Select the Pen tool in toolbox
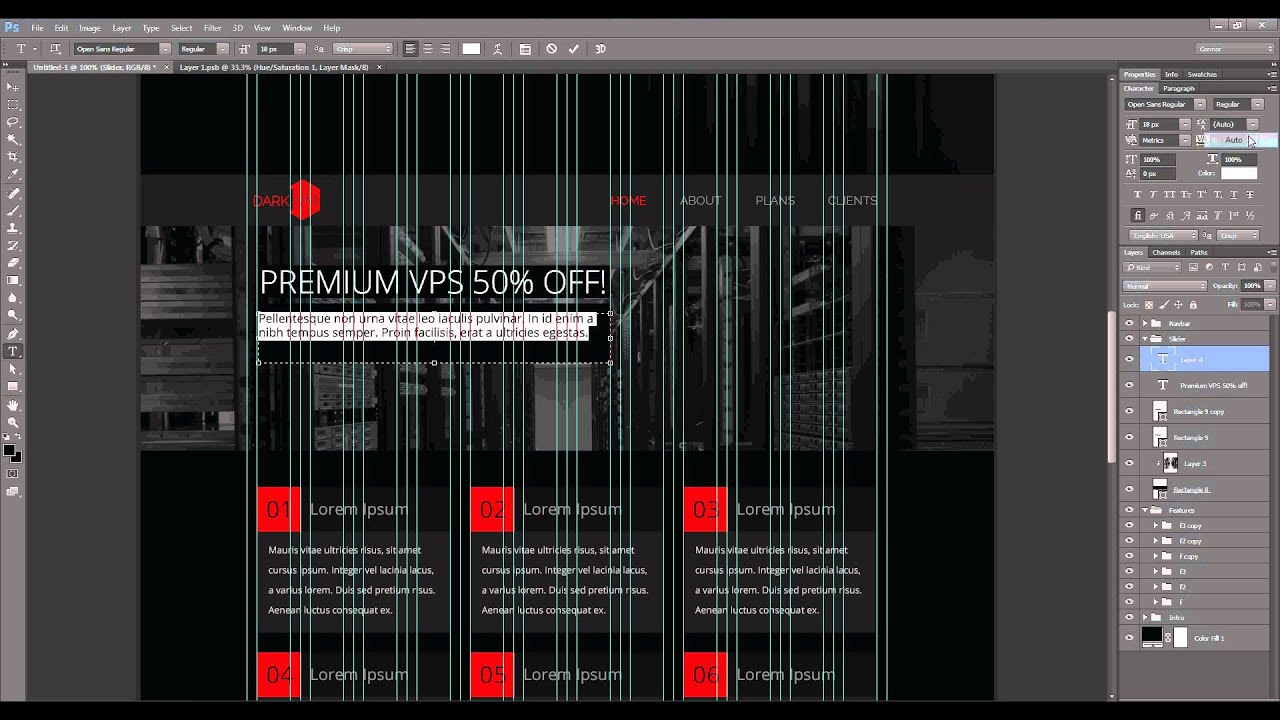 tap(13, 334)
